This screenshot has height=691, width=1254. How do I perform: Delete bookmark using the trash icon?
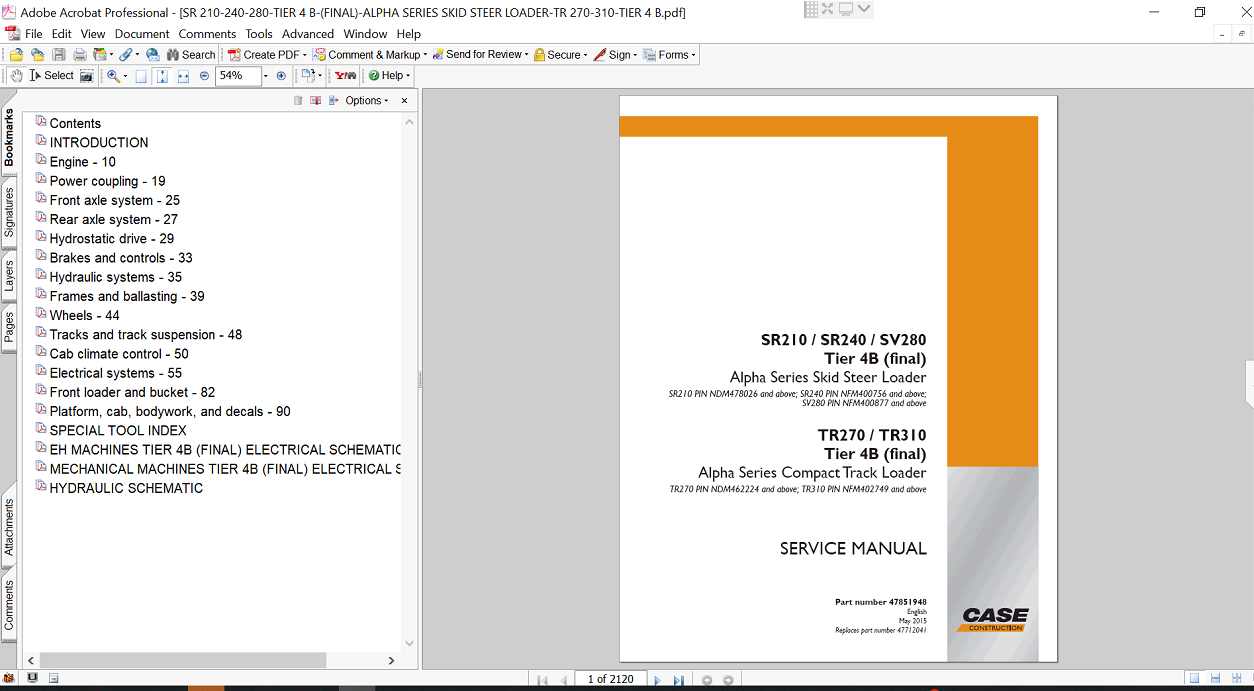[298, 101]
